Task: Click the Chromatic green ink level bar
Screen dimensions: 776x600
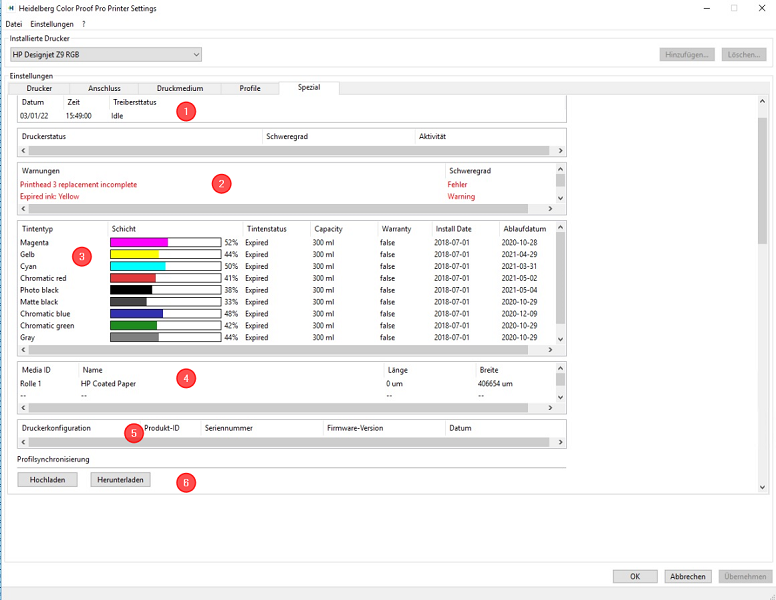Action: pos(165,325)
